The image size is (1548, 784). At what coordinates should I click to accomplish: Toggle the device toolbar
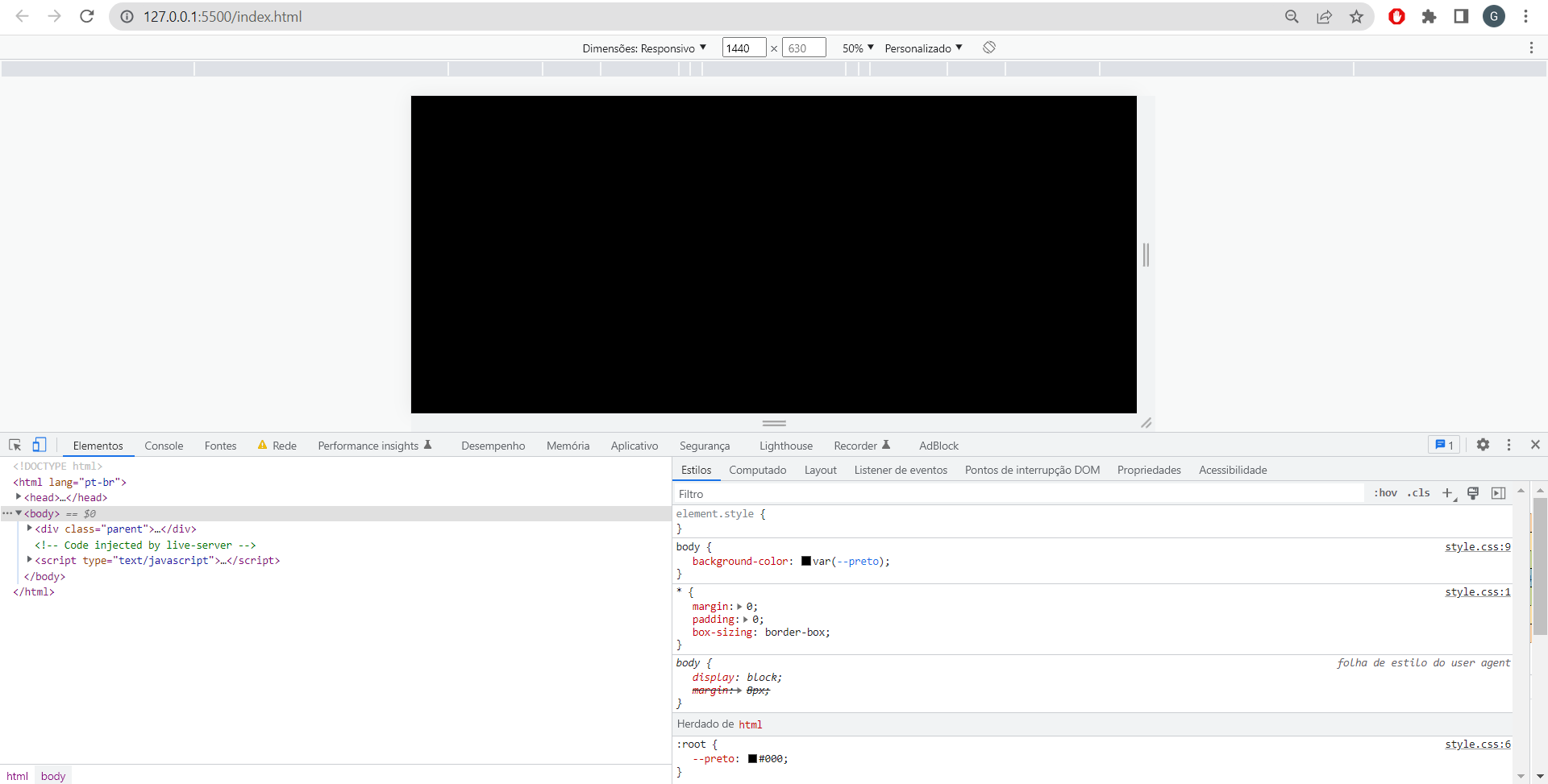tap(39, 445)
